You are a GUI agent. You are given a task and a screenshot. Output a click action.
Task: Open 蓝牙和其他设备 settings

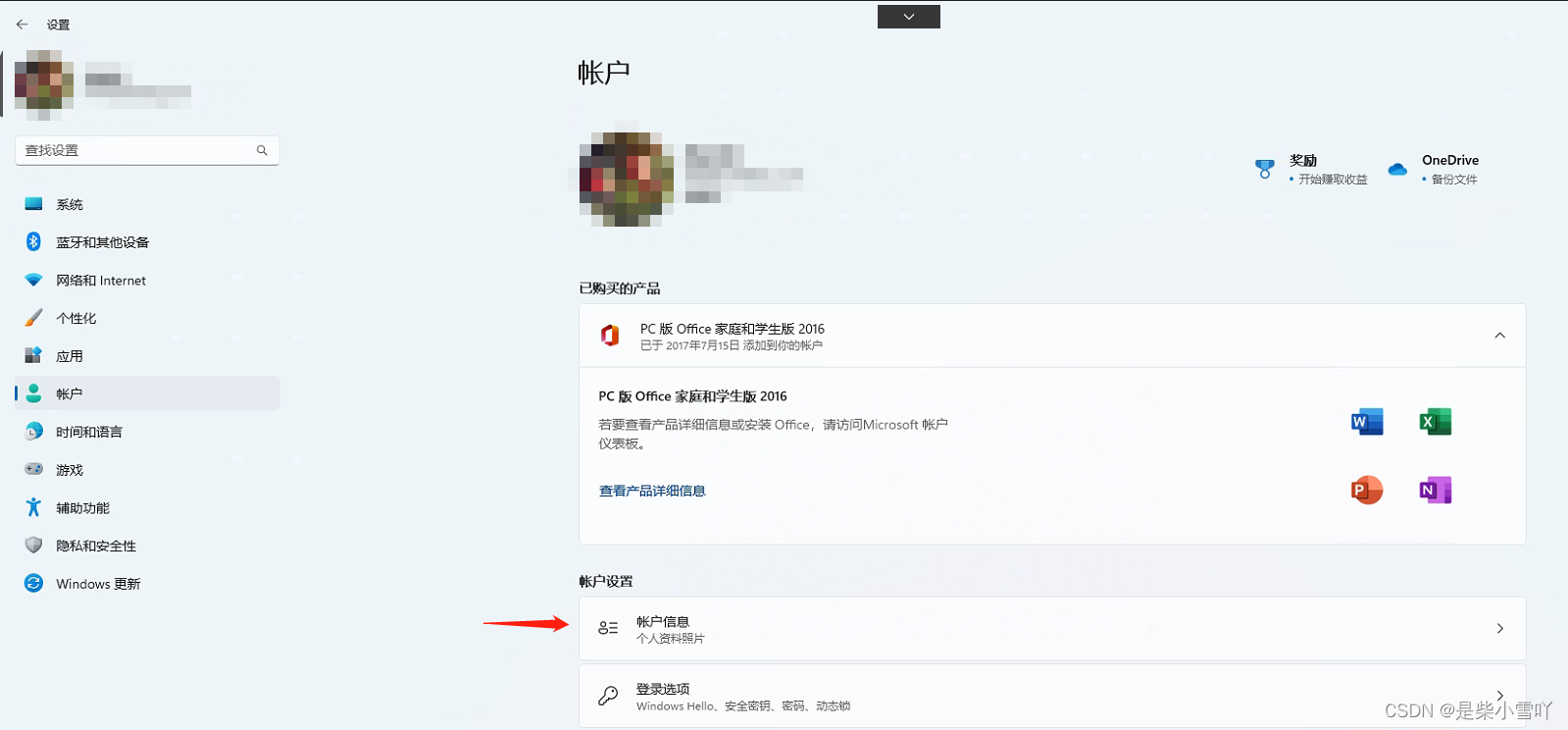[147, 242]
